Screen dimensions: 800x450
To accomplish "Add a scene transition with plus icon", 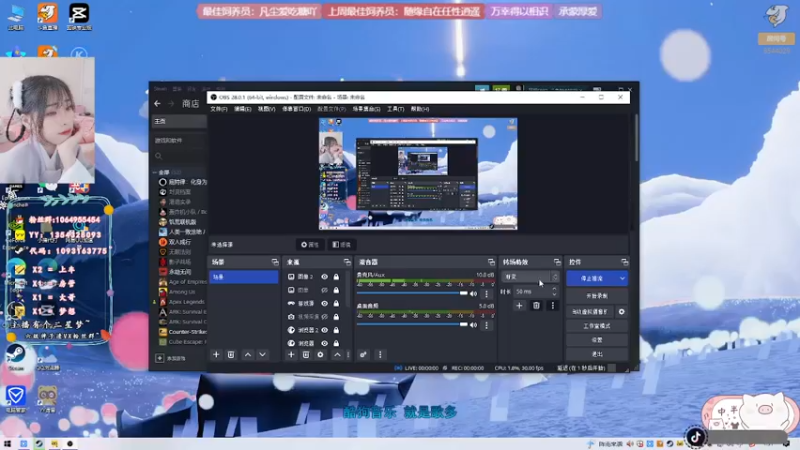I will [x=519, y=306].
